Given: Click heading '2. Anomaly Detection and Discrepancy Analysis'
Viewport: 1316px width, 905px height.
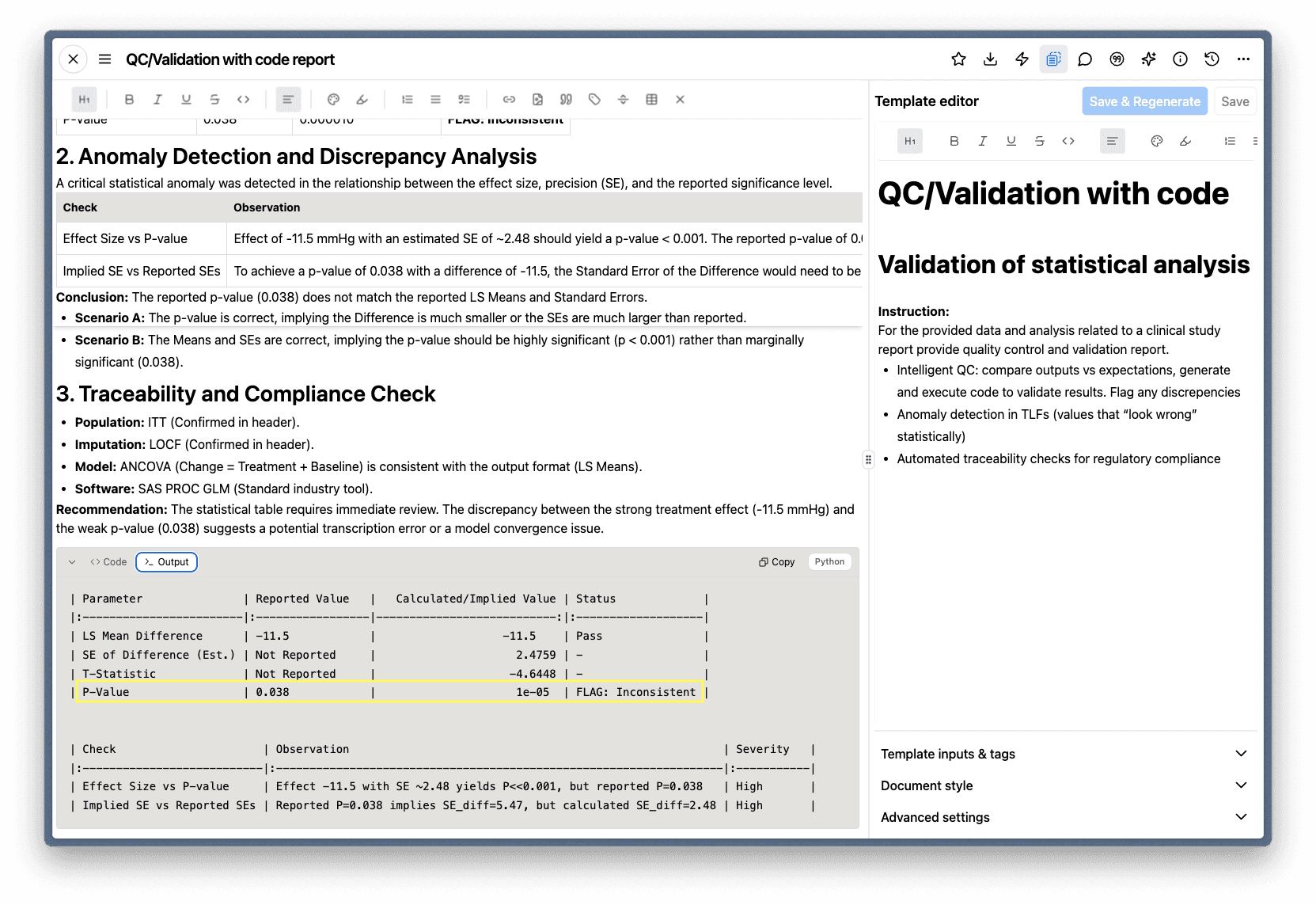Looking at the screenshot, I should click(x=296, y=156).
